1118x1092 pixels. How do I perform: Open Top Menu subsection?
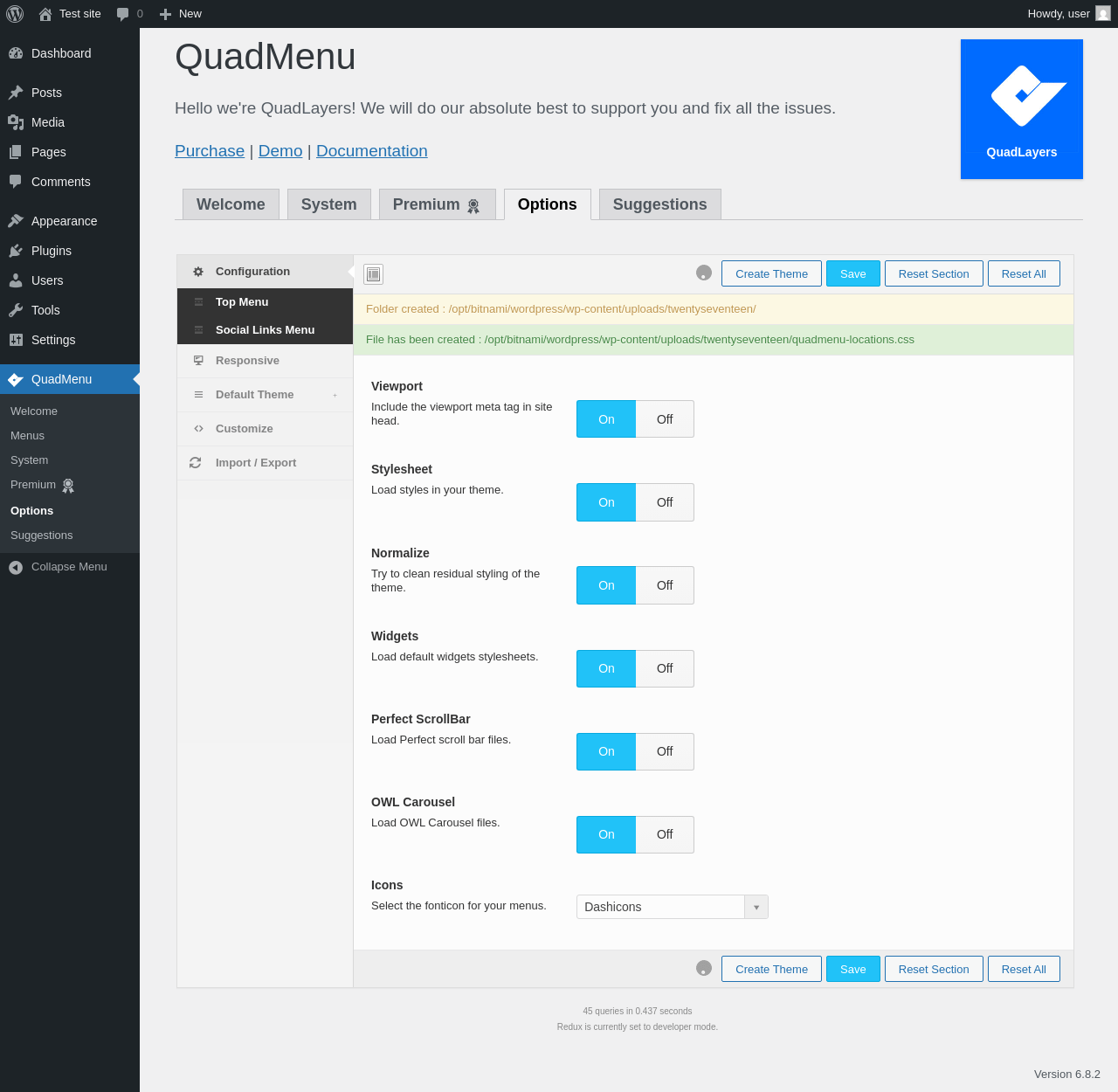[x=265, y=302]
